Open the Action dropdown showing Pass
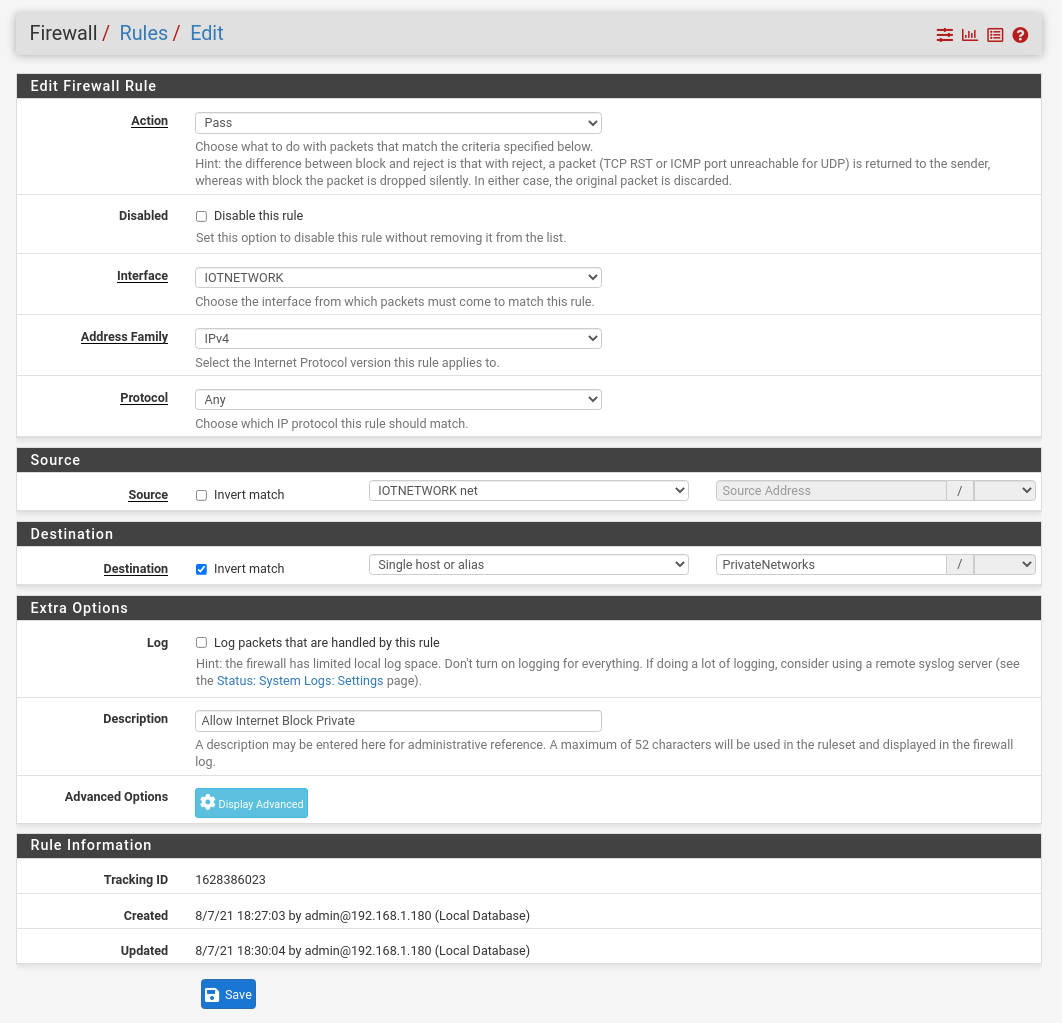 [398, 122]
